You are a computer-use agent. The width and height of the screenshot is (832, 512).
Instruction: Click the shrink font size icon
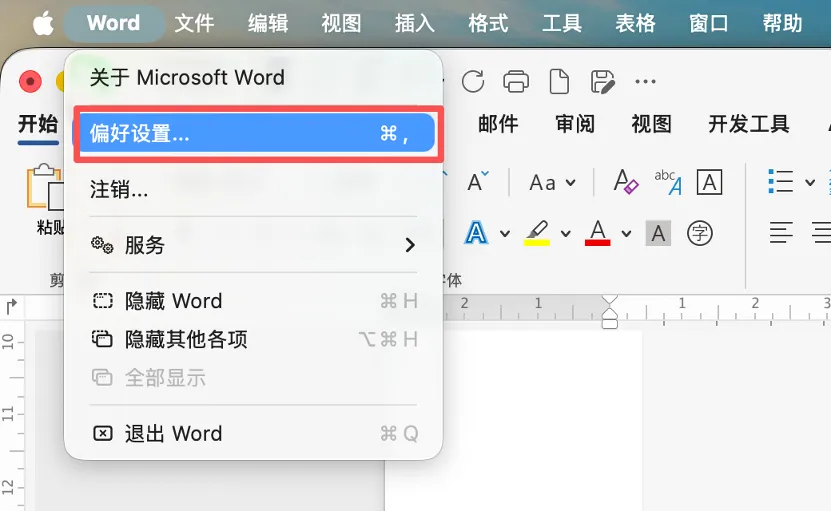[x=478, y=182]
